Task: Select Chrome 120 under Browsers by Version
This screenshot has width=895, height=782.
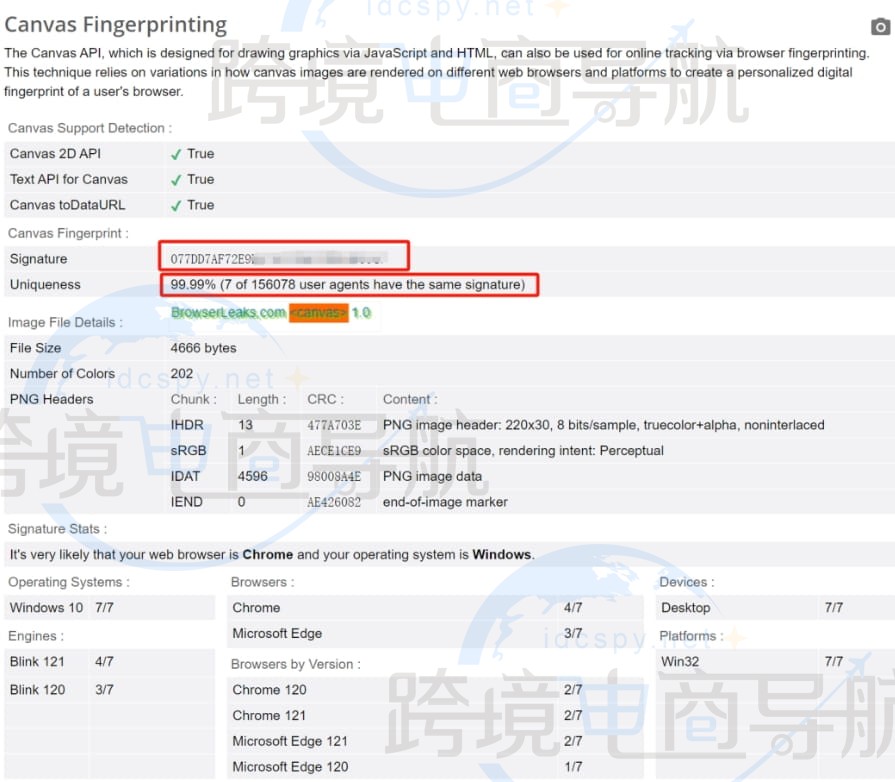Action: coord(270,690)
